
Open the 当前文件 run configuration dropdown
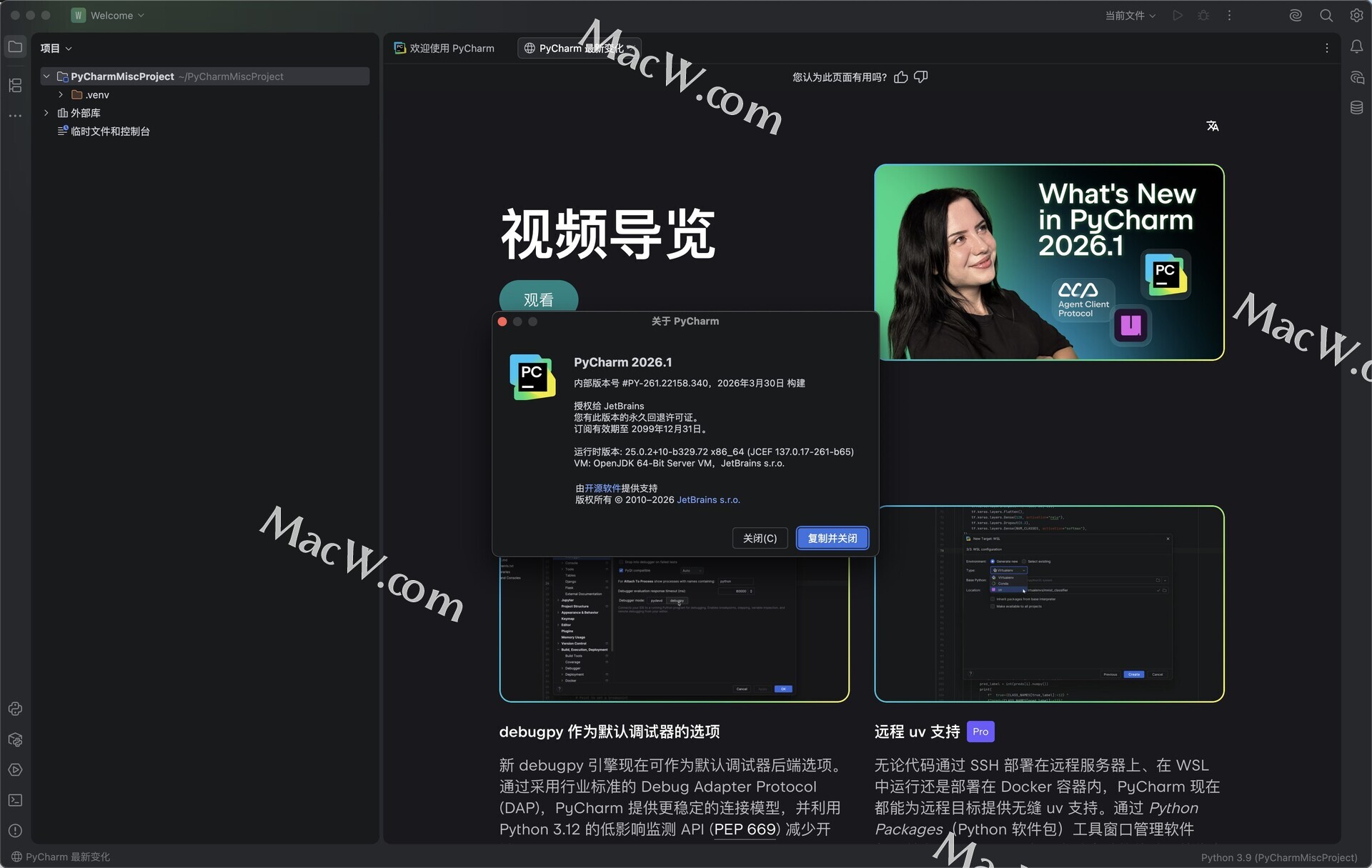pyautogui.click(x=1130, y=16)
